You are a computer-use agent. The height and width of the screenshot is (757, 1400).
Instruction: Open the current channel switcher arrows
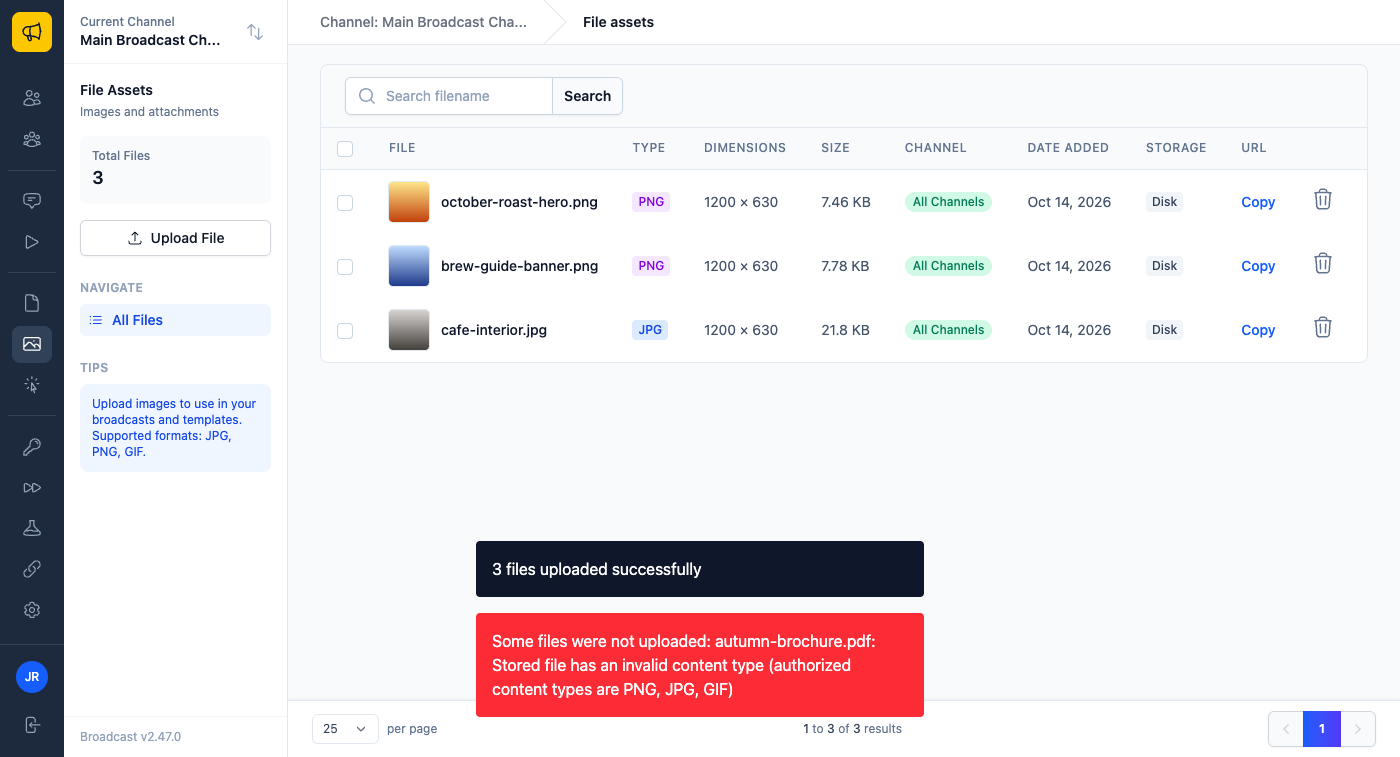pyautogui.click(x=255, y=32)
